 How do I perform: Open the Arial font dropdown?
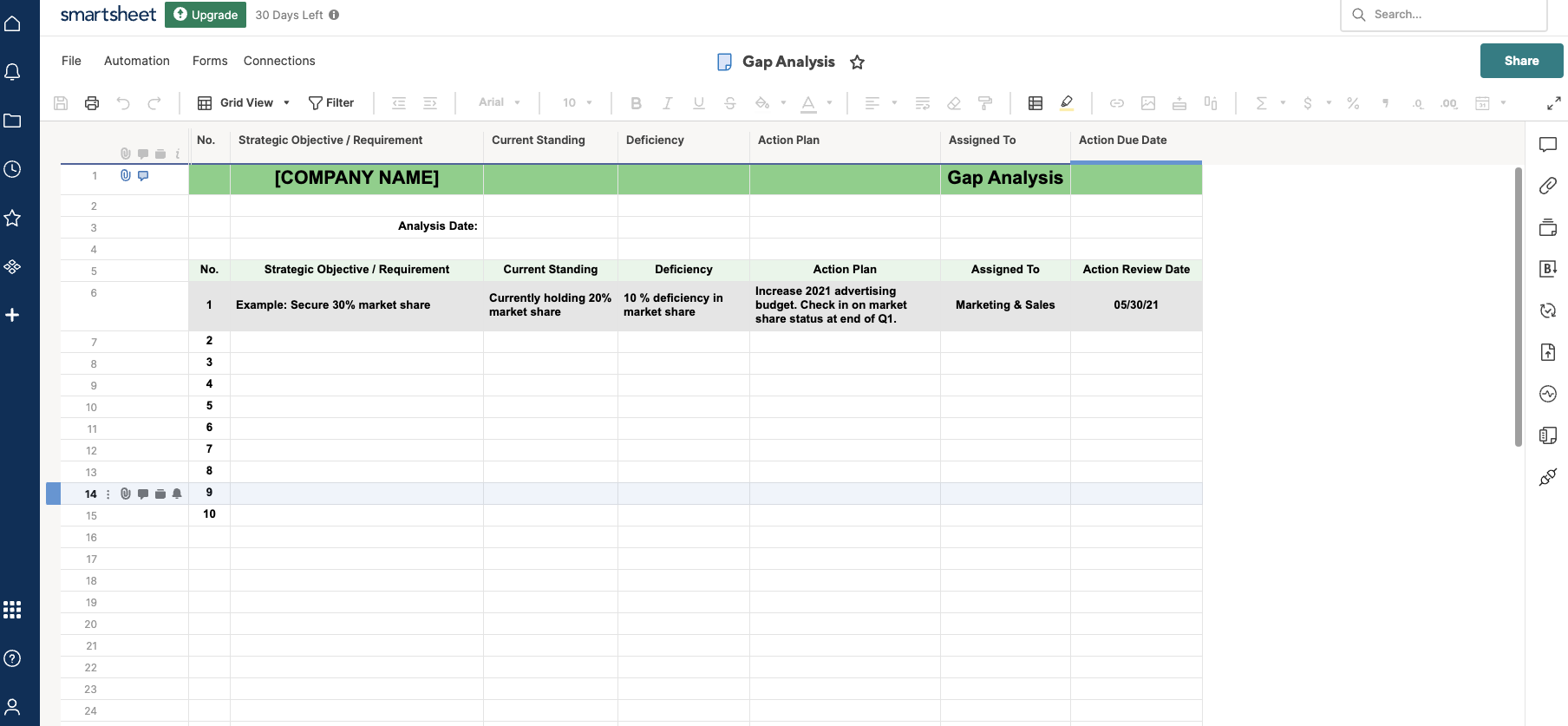click(x=500, y=102)
